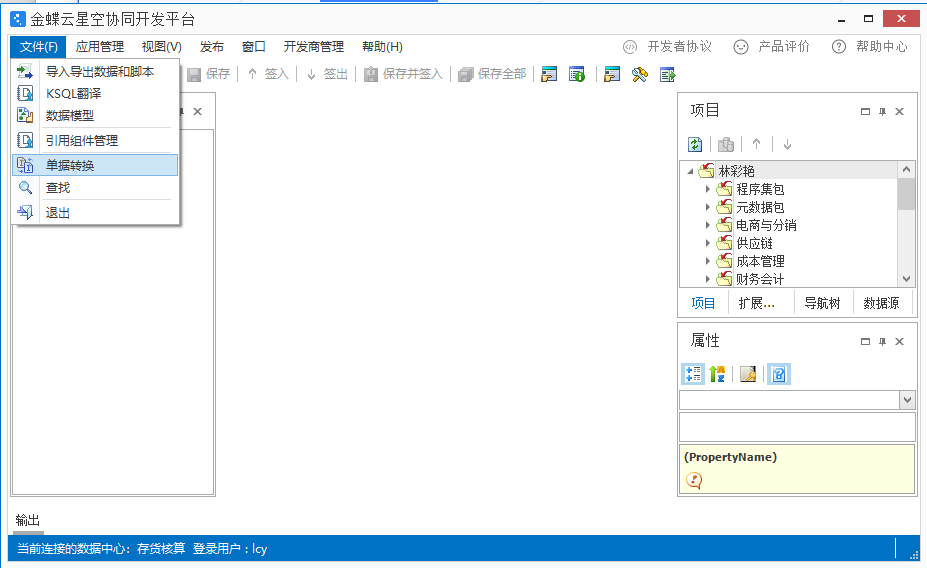
Task: Open the 应用管理 menu
Action: pos(99,47)
